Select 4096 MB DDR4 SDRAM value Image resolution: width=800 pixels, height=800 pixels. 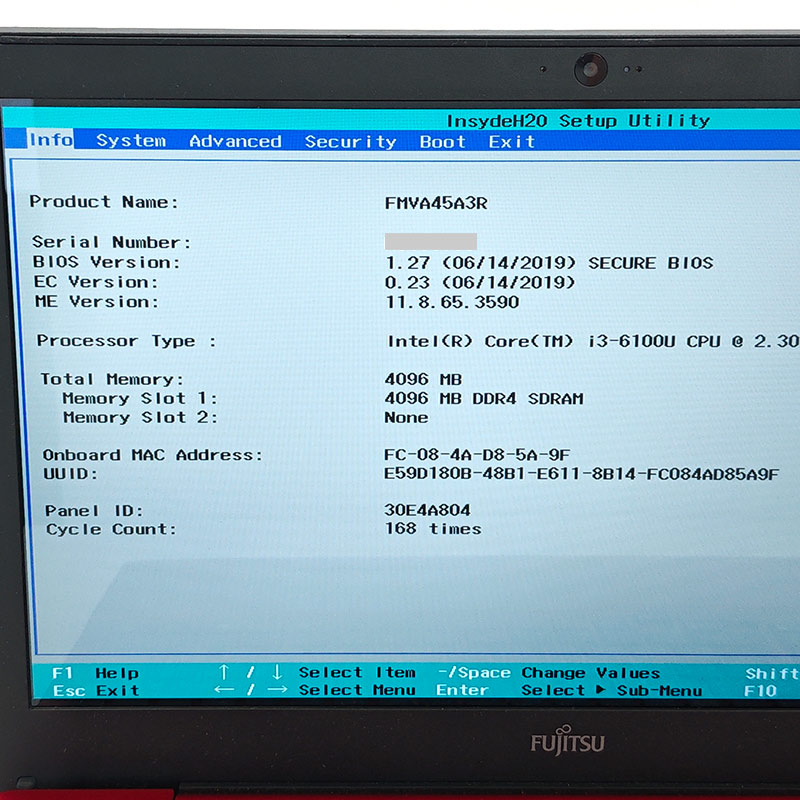[484, 398]
